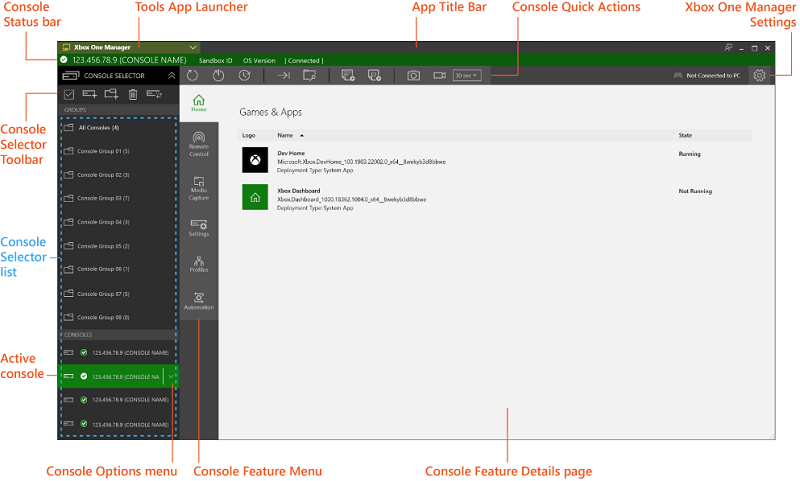Screen dimensions: 800x481
Task: Open the Remote Control feature tab
Action: pos(199,144)
